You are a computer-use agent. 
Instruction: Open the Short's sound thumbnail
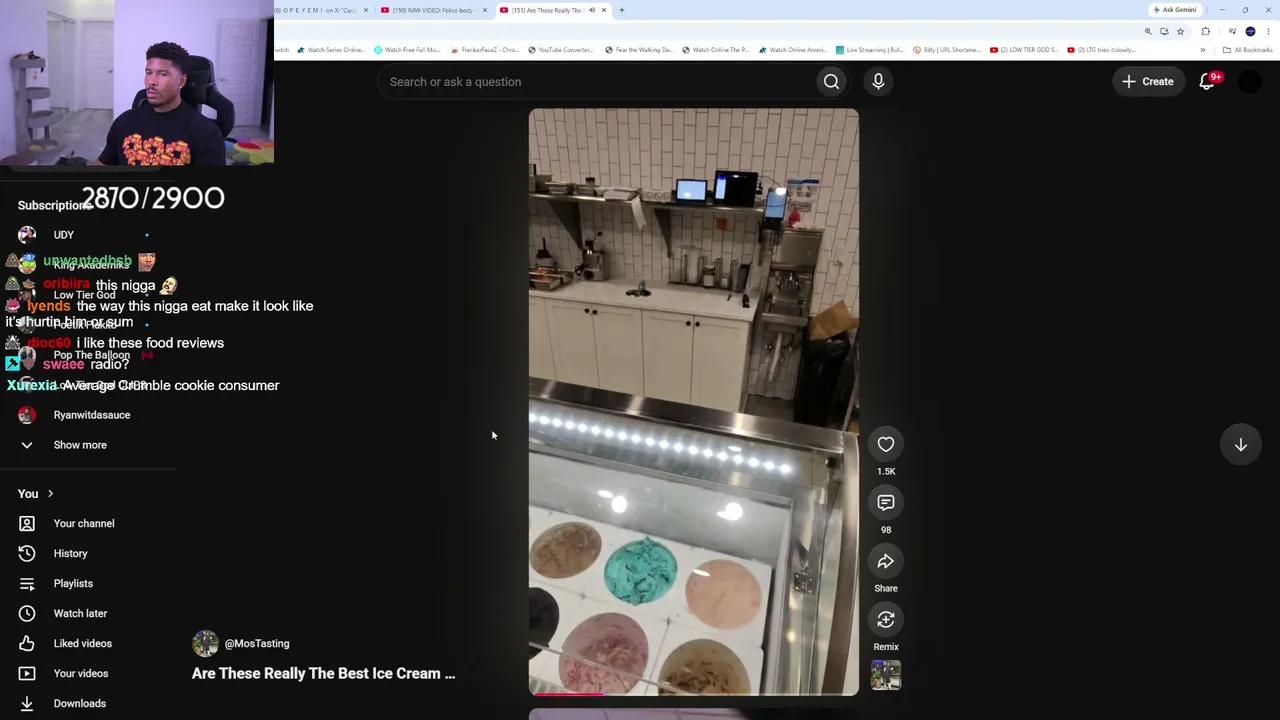point(886,676)
